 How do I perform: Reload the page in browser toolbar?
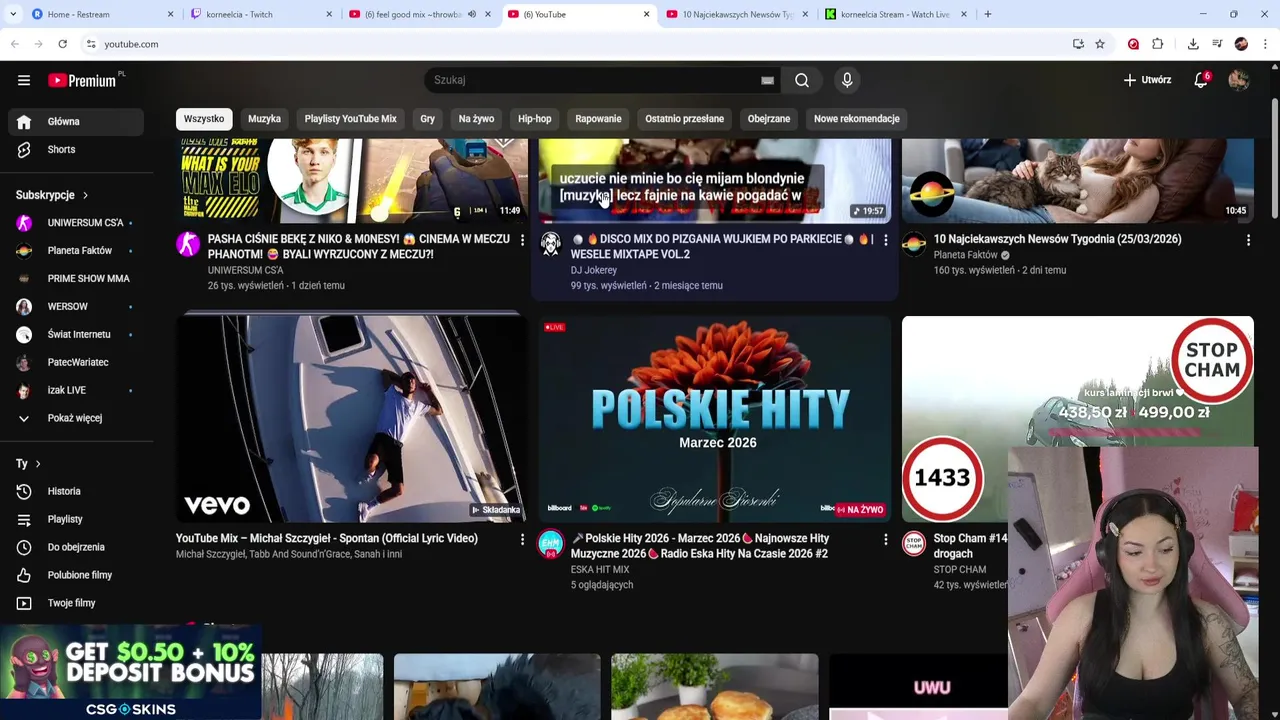click(x=62, y=44)
